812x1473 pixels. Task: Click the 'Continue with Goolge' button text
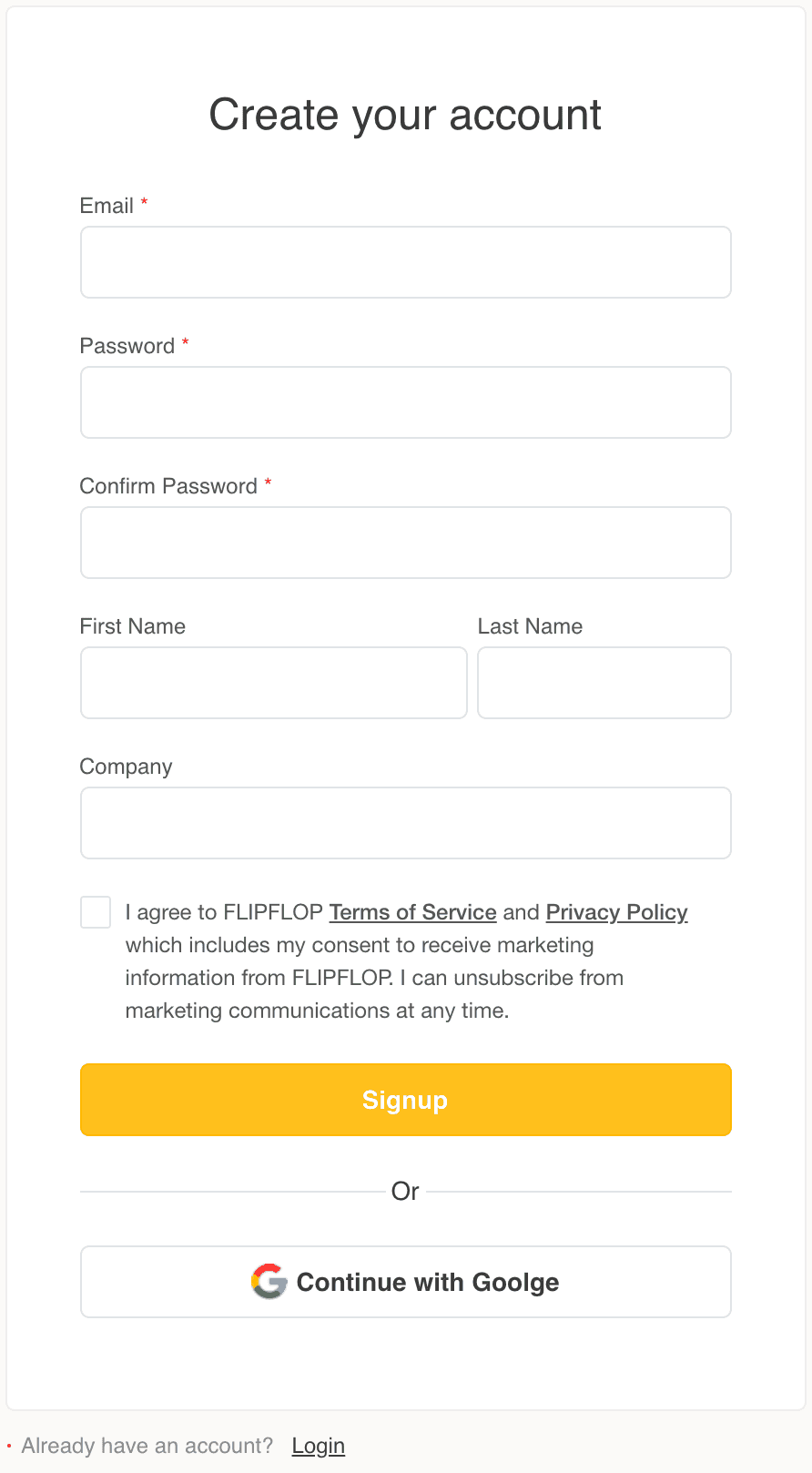428,1283
